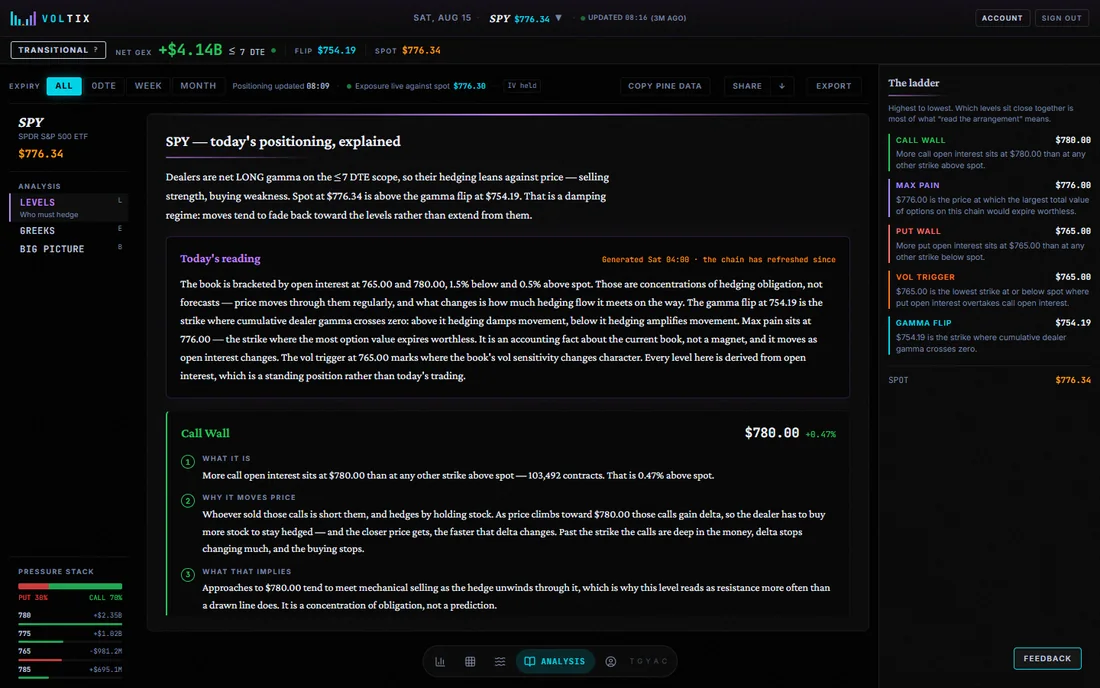
Task: Click the Exposure live against spot $776.30 status
Action: (416, 86)
